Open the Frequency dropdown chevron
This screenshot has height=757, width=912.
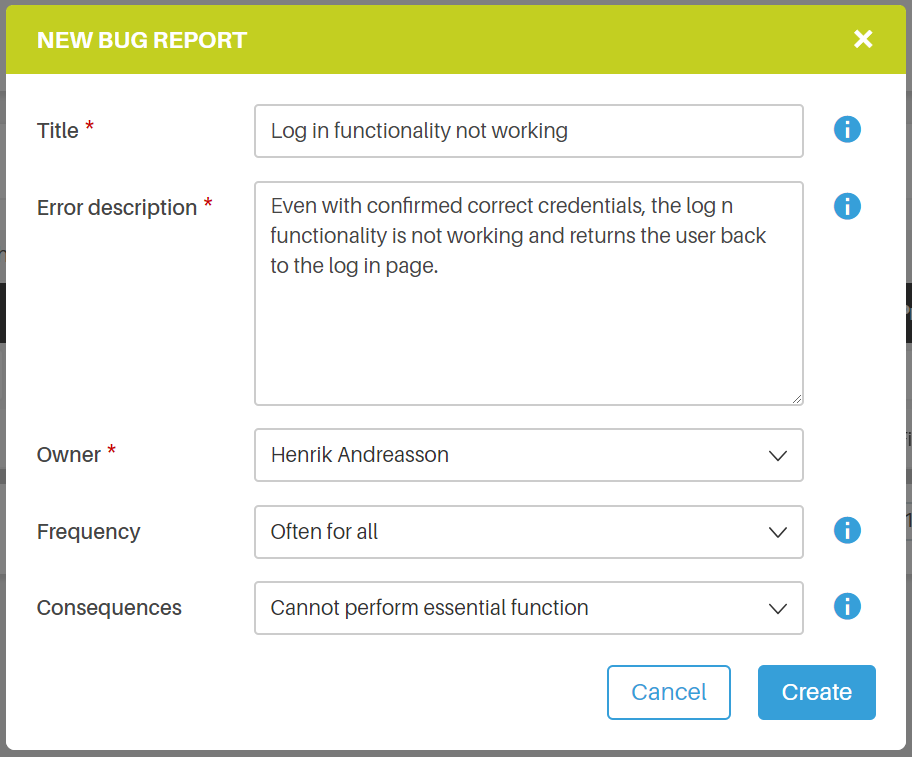point(778,532)
